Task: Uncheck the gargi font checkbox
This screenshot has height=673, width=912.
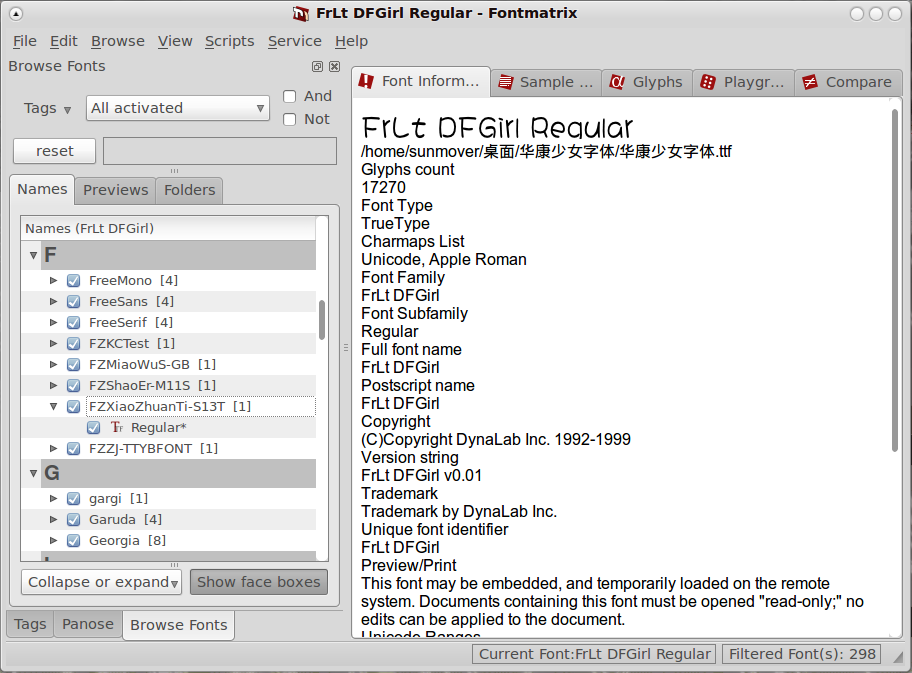Action: click(x=73, y=499)
